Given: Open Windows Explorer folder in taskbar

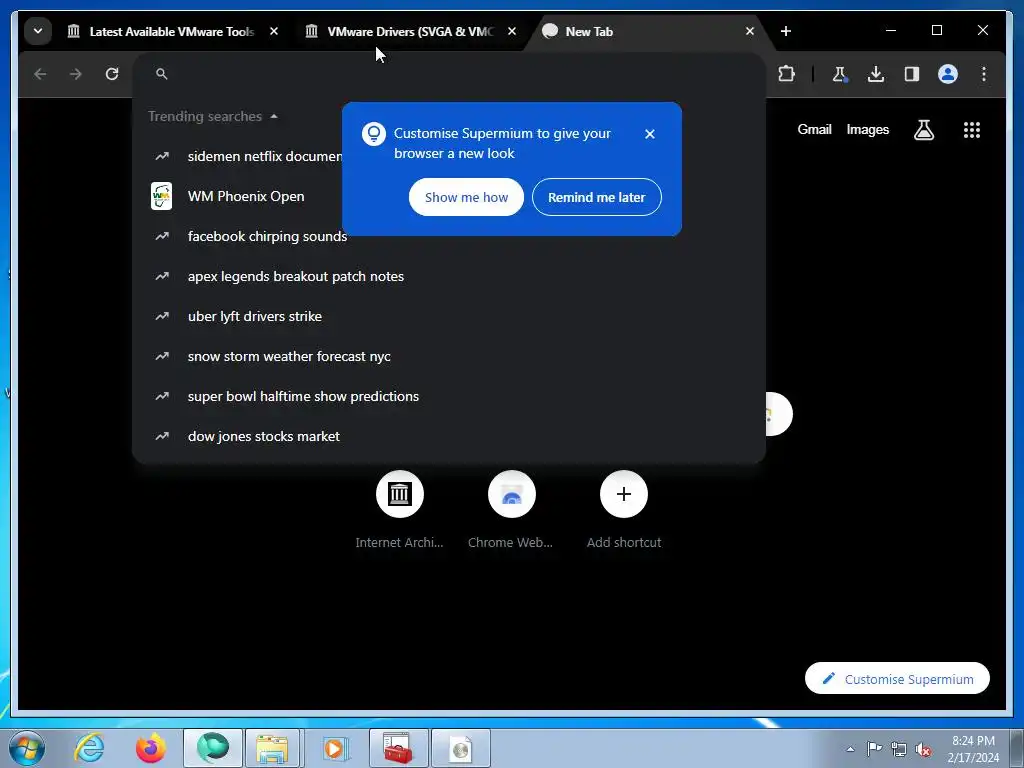Looking at the screenshot, I should (x=272, y=748).
